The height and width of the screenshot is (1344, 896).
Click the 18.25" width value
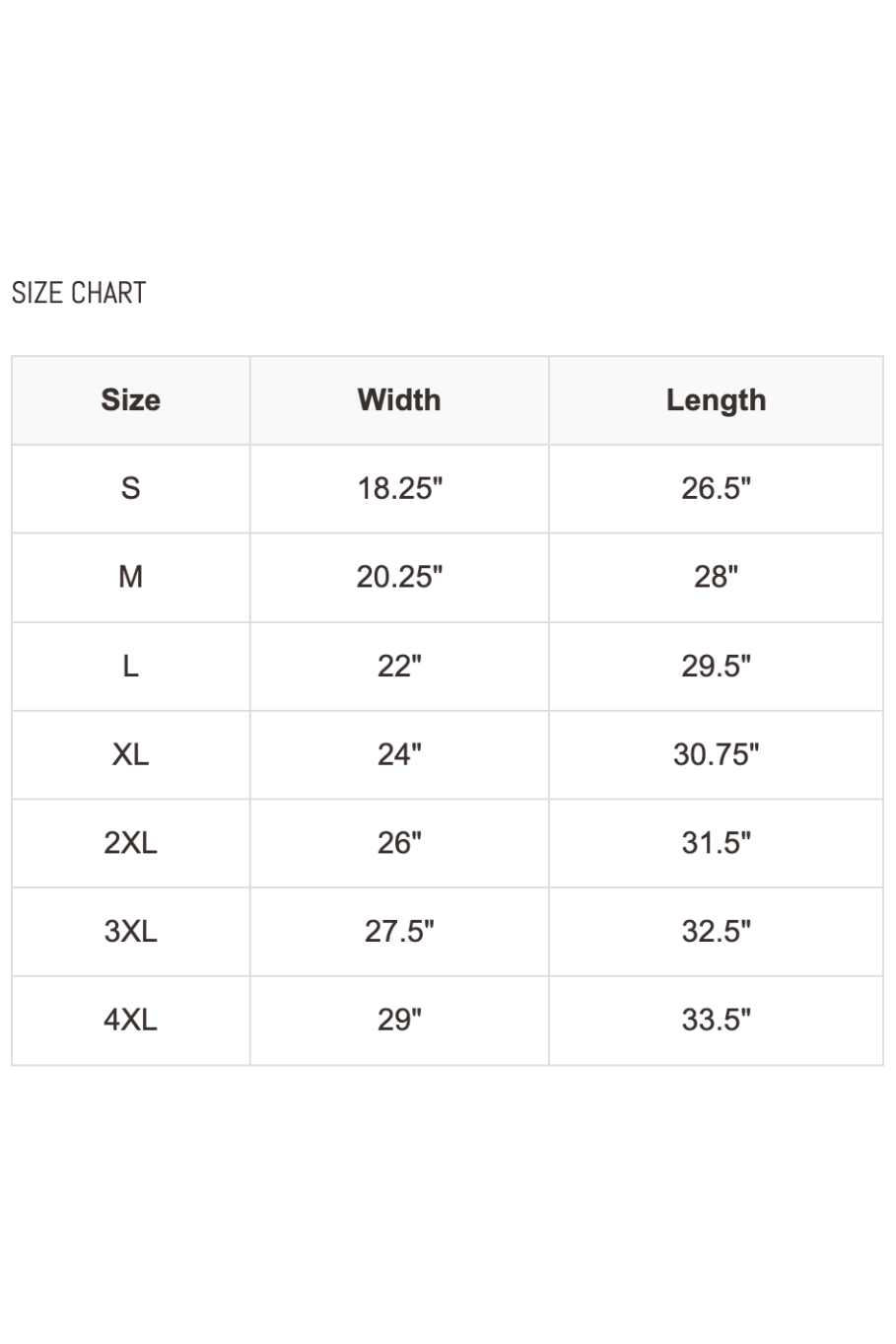coord(399,488)
